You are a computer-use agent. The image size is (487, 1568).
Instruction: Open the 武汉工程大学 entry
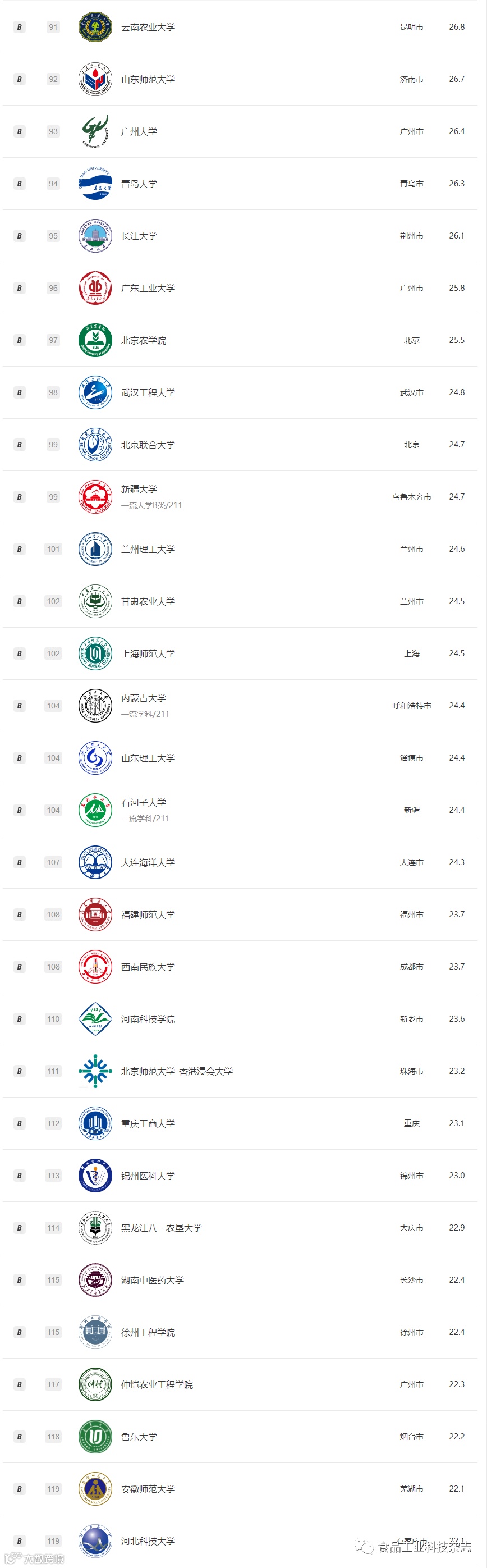pos(148,392)
